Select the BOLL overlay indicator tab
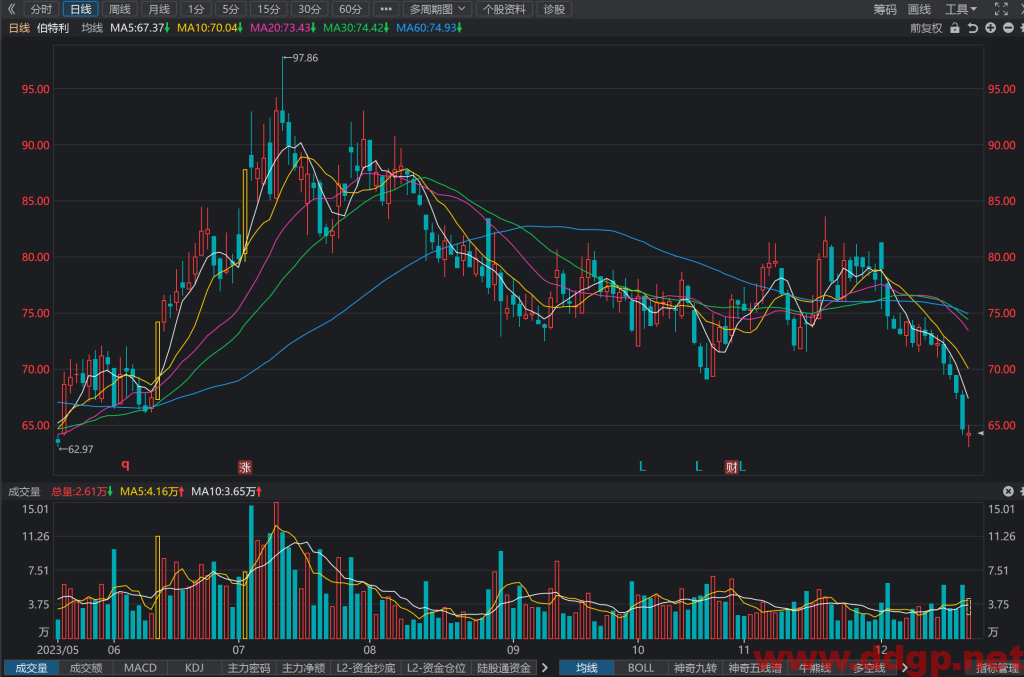Image resolution: width=1024 pixels, height=677 pixels. point(641,668)
